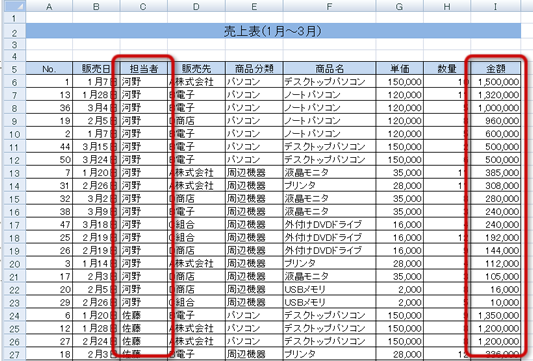This screenshot has height=361, width=533.
Task: Click the No. 36 cell in column A
Action: 49,107
